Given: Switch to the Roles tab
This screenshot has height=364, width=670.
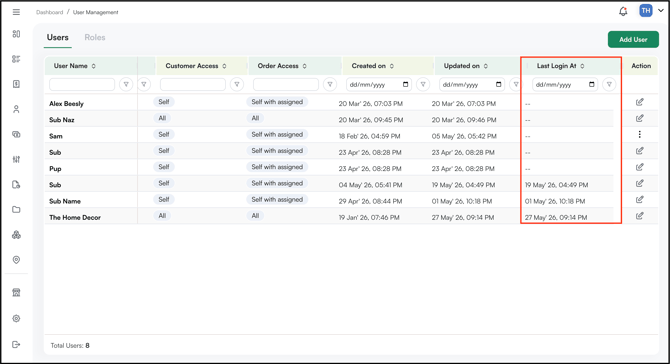Looking at the screenshot, I should tap(95, 38).
